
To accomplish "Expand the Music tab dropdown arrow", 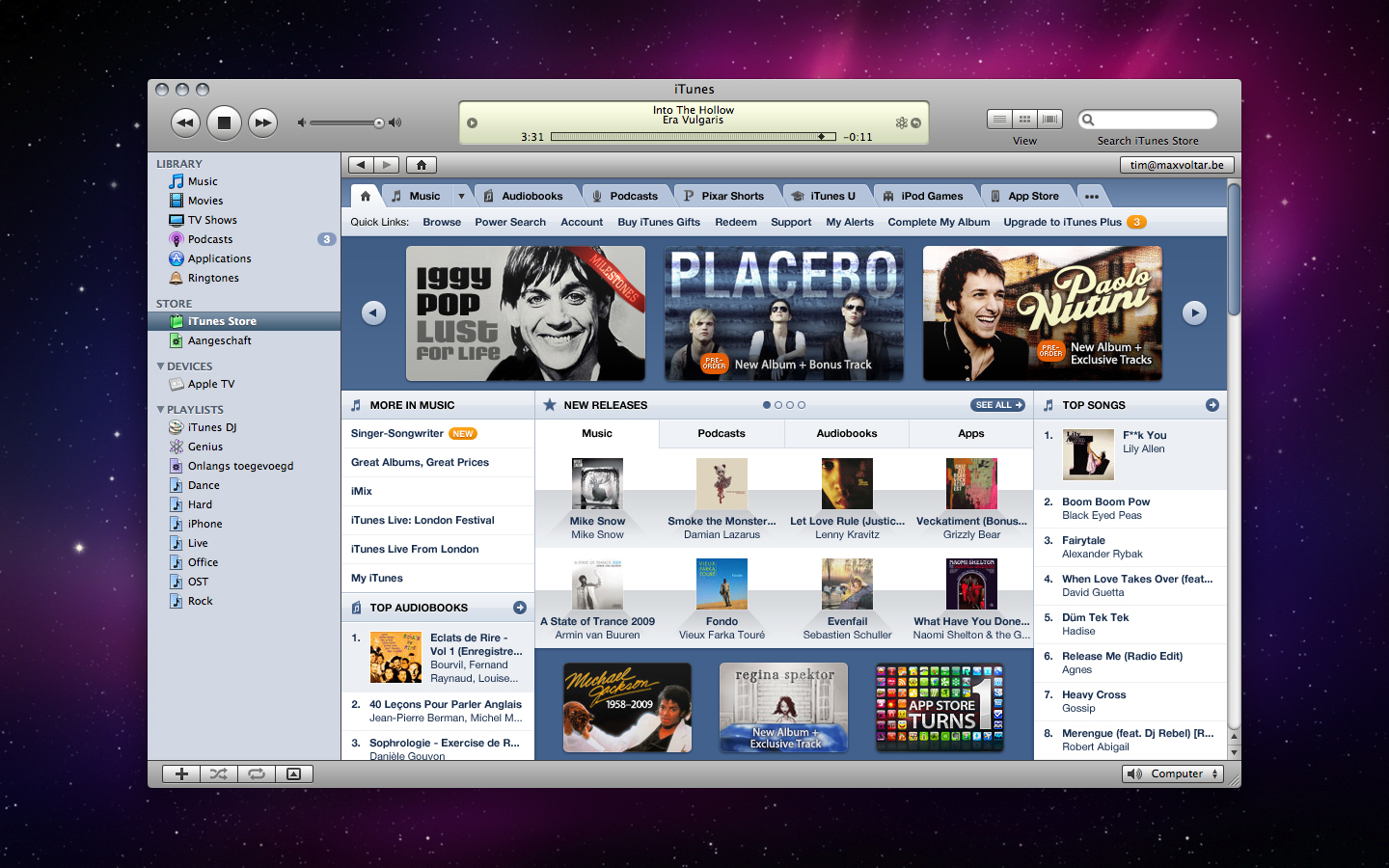I will (461, 196).
